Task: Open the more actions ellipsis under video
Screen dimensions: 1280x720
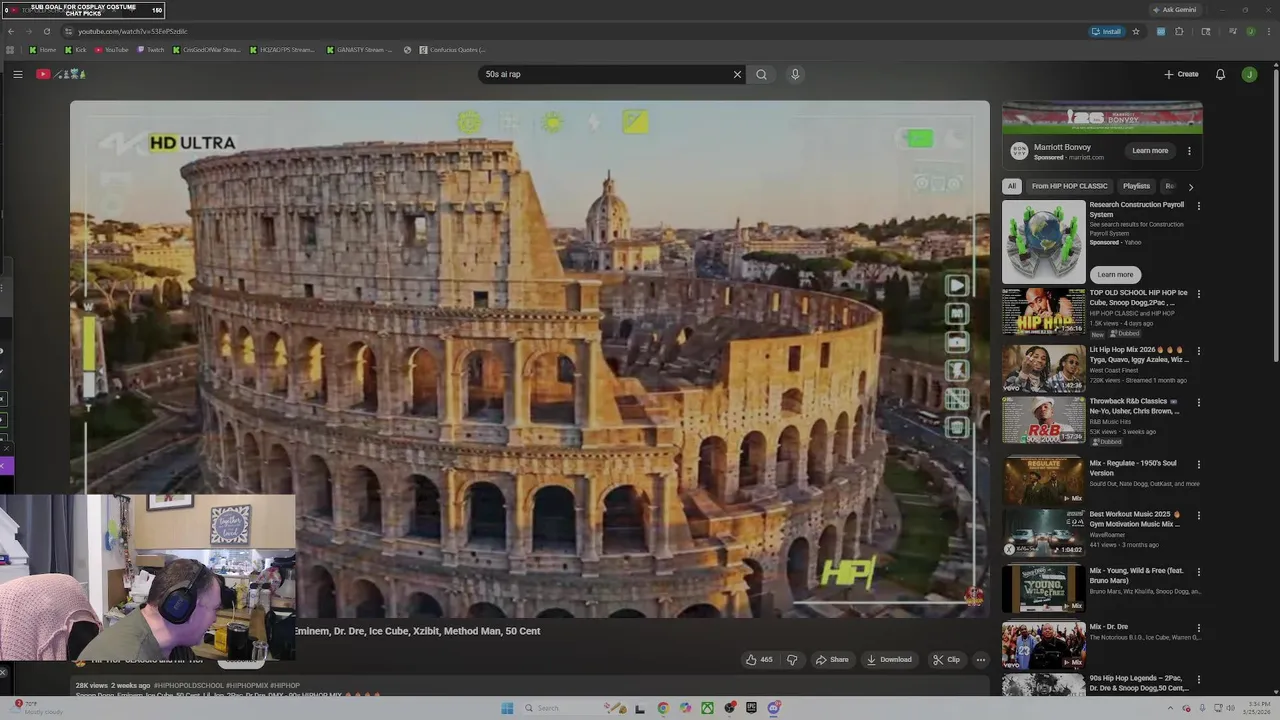Action: [981, 659]
